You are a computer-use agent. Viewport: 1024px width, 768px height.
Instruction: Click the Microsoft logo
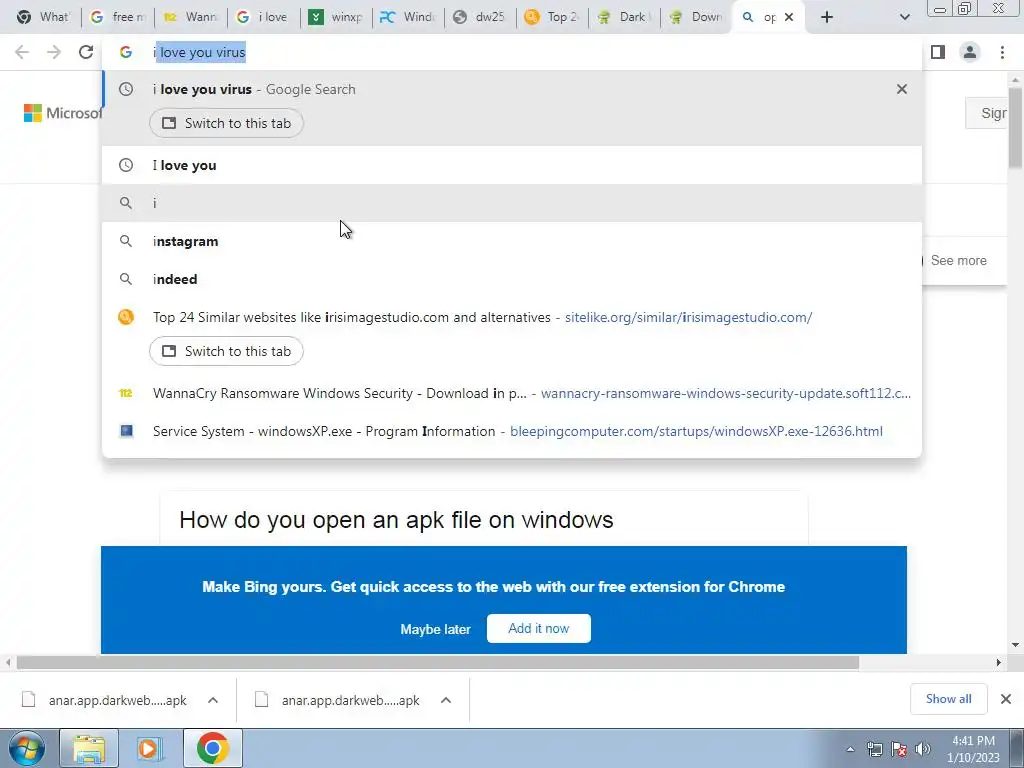tap(63, 113)
